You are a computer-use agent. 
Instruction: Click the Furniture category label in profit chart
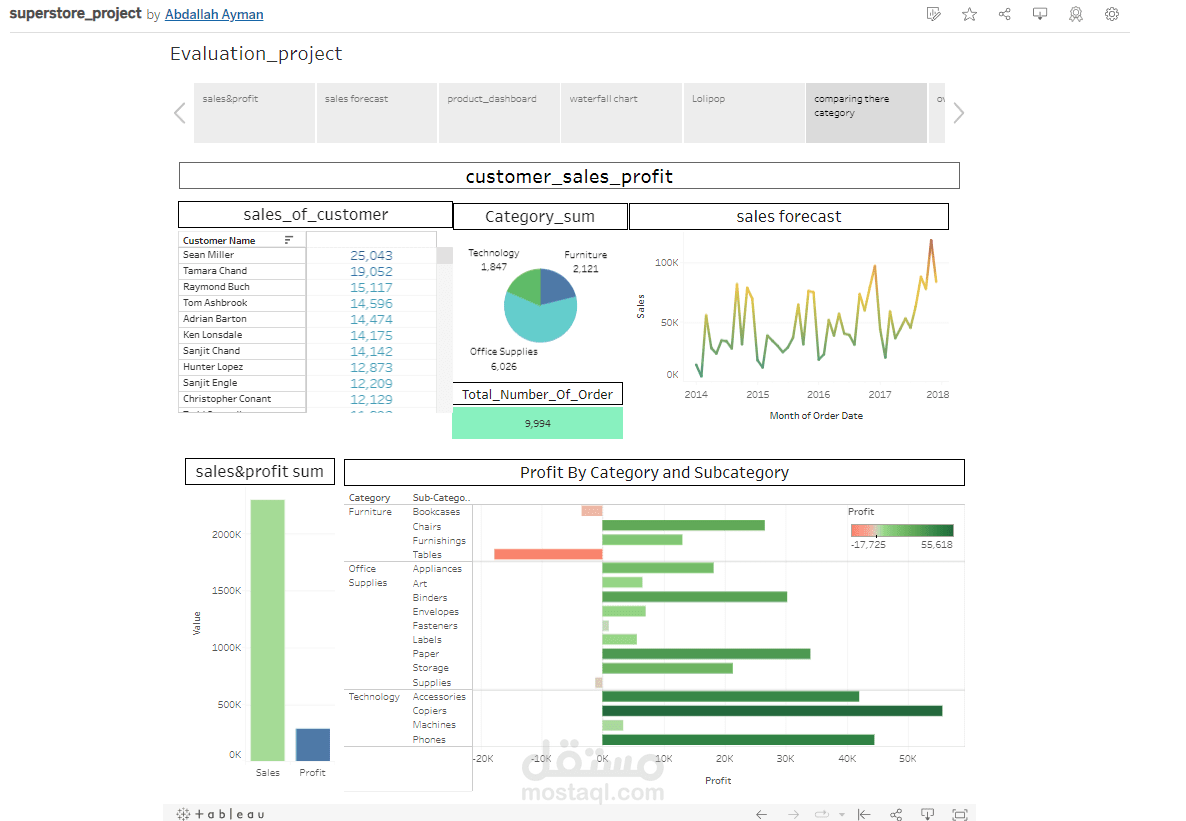(370, 512)
